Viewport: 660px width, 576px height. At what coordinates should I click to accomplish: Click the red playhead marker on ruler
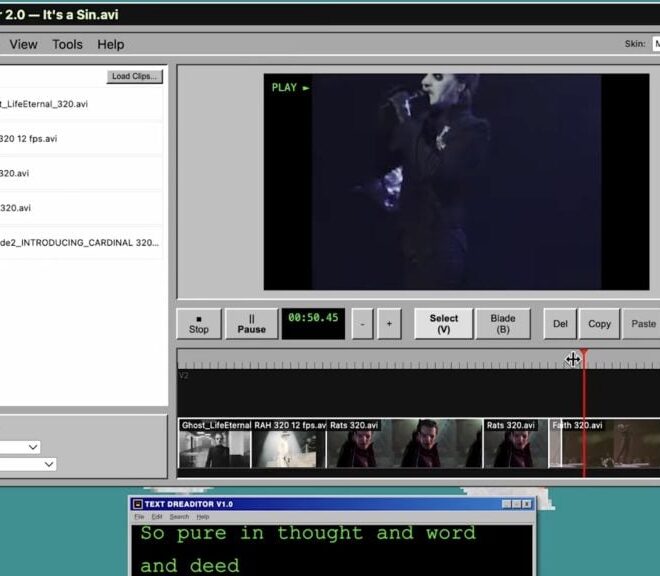(x=584, y=356)
